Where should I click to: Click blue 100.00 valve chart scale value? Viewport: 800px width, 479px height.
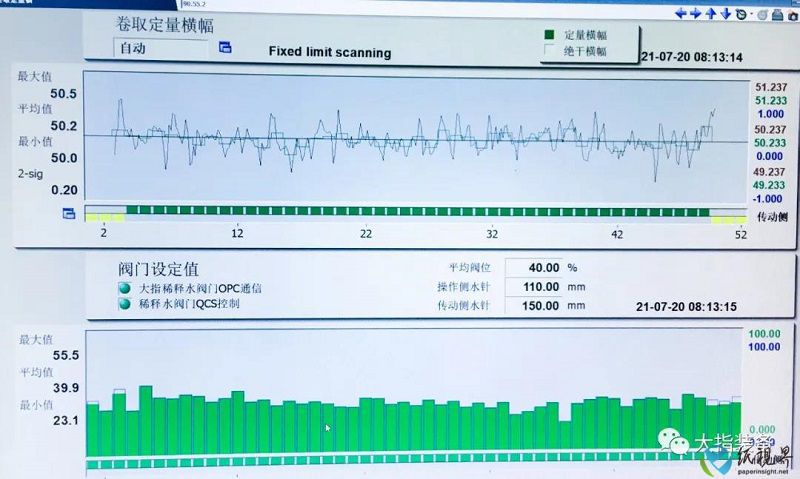coord(764,347)
